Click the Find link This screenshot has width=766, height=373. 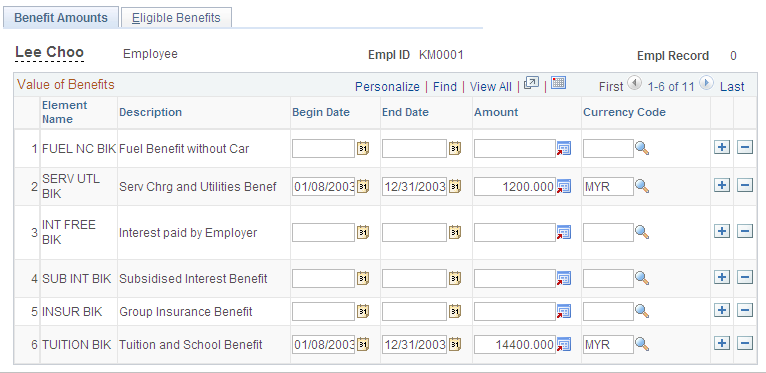click(x=445, y=87)
